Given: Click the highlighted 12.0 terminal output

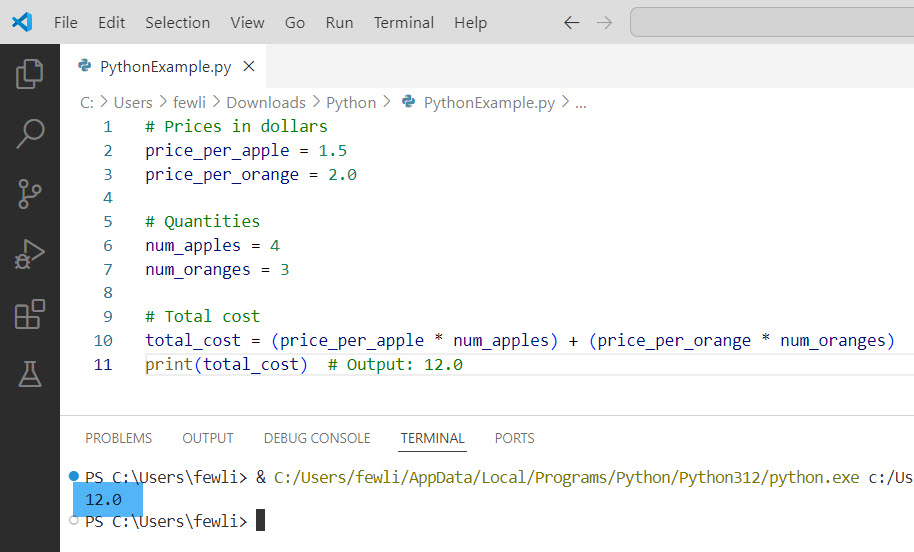Looking at the screenshot, I should (104, 500).
